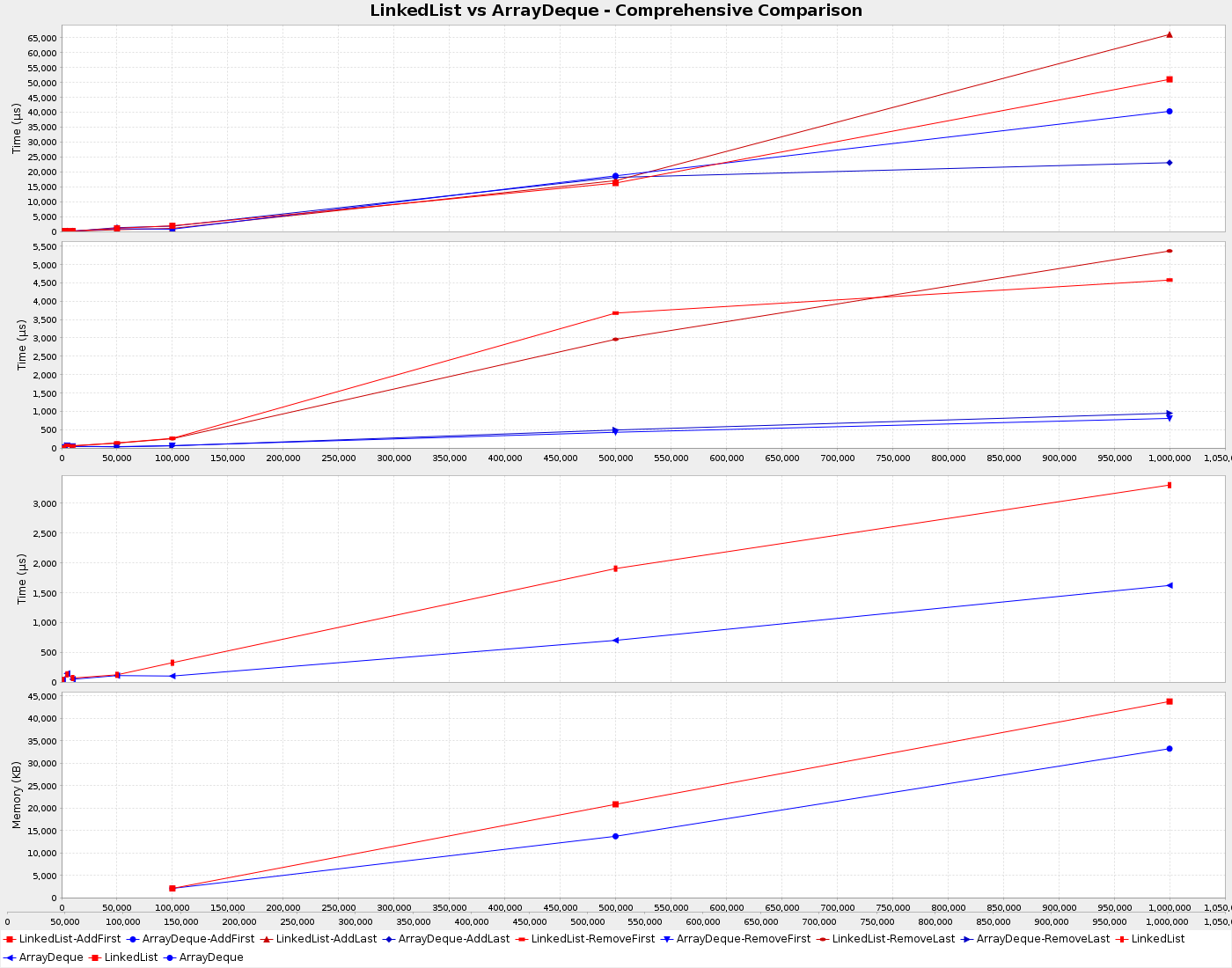This screenshot has width=1232, height=968.
Task: Click the blue diamond endpoint in top chart
Action: 1169,163
